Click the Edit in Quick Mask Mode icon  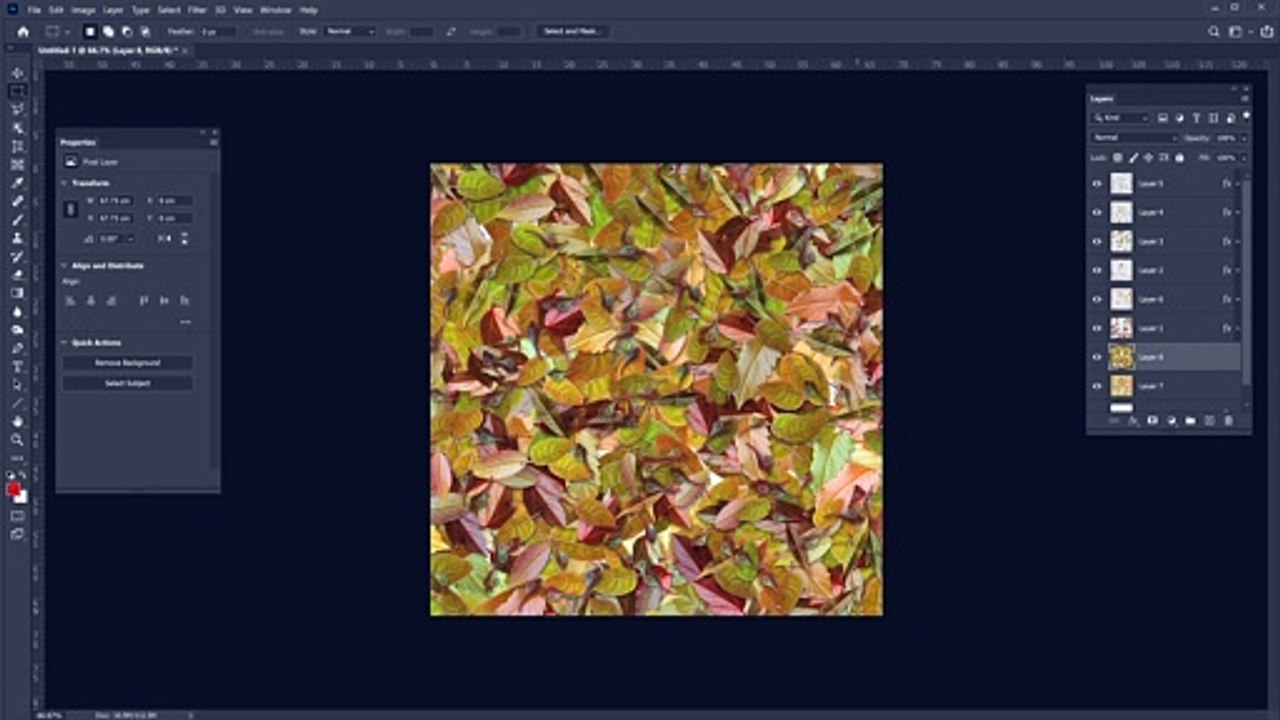tap(17, 516)
